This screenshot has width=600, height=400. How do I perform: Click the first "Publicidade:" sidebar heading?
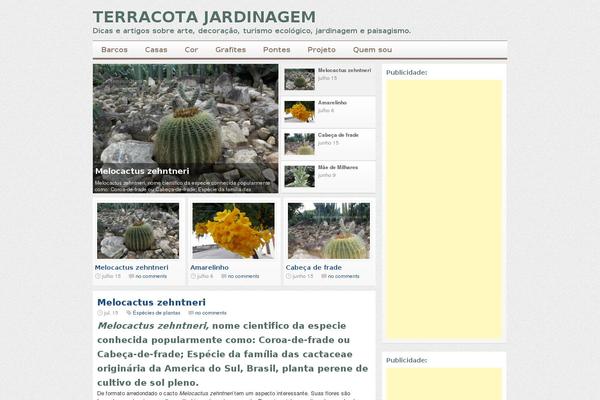pyautogui.click(x=406, y=73)
